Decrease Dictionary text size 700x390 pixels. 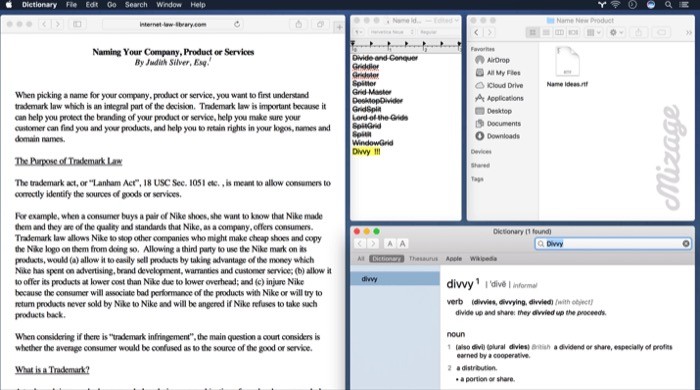click(x=390, y=244)
